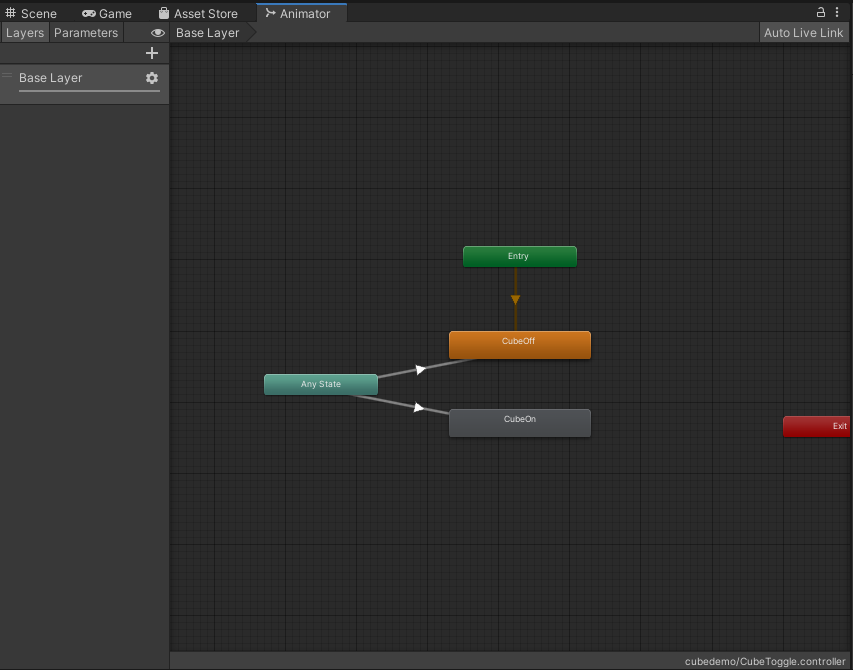Viewport: 853px width, 670px height.
Task: Open the Animator window options menu
Action: pyautogui.click(x=837, y=12)
